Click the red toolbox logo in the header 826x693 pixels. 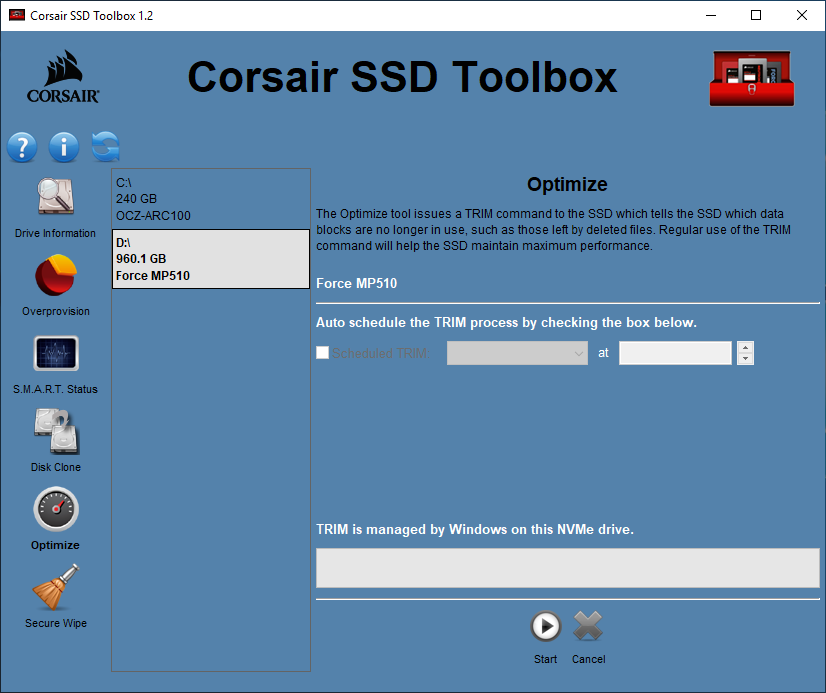(x=751, y=77)
